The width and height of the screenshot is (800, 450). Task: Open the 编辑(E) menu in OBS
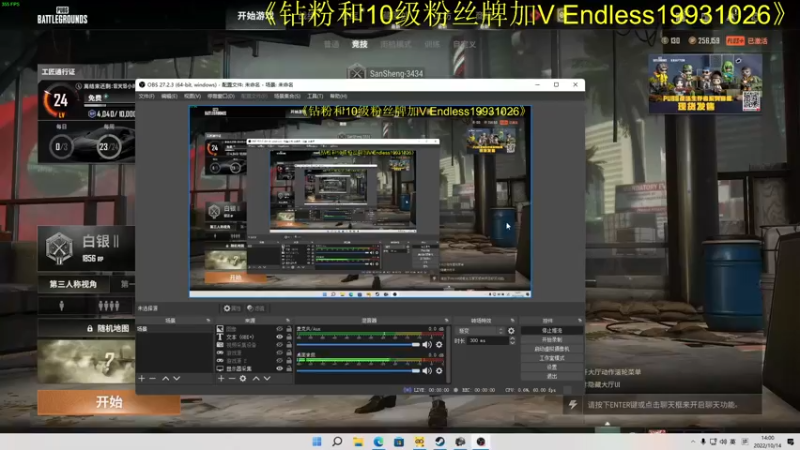pos(169,96)
